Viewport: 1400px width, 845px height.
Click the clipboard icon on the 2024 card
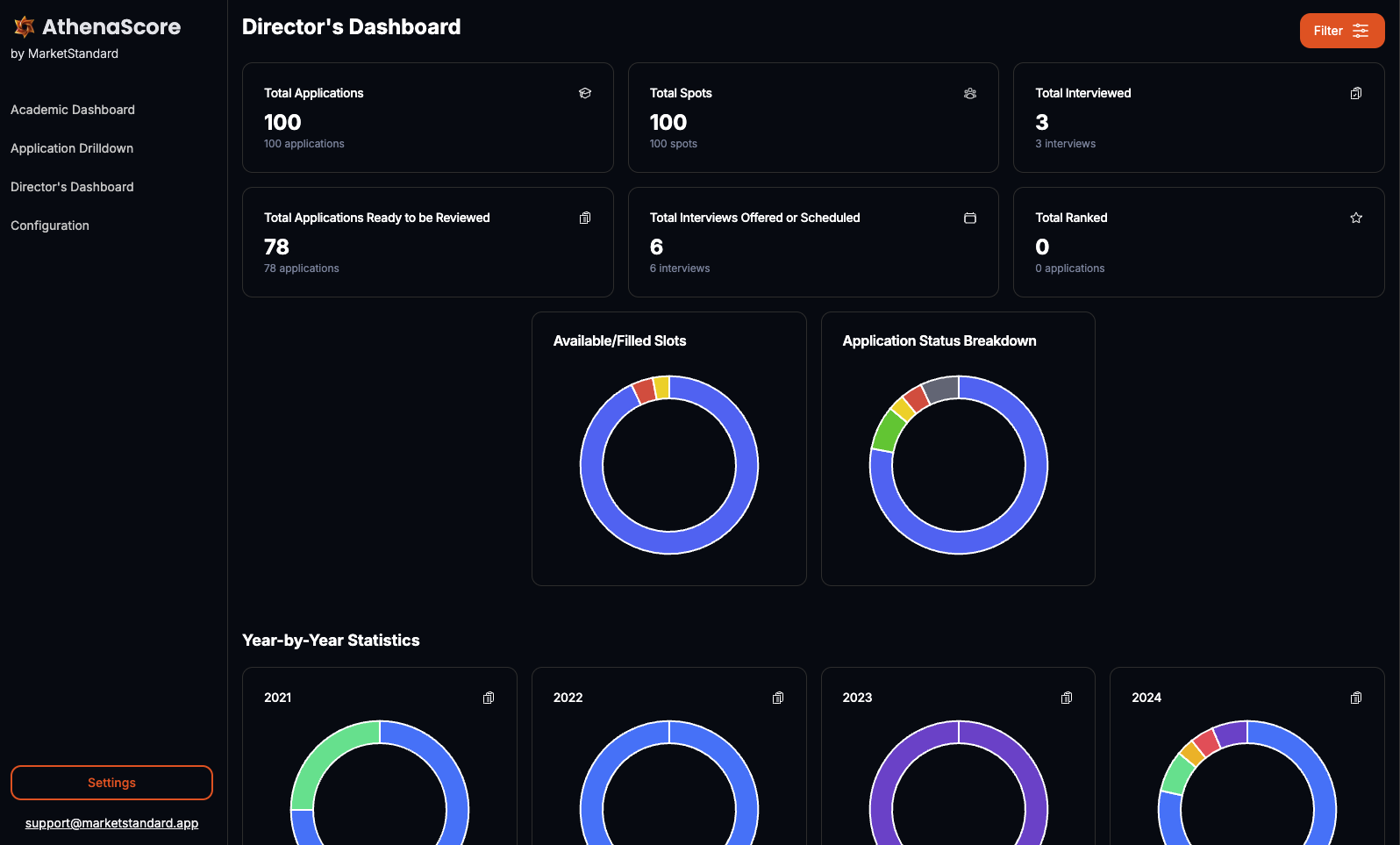pos(1356,698)
